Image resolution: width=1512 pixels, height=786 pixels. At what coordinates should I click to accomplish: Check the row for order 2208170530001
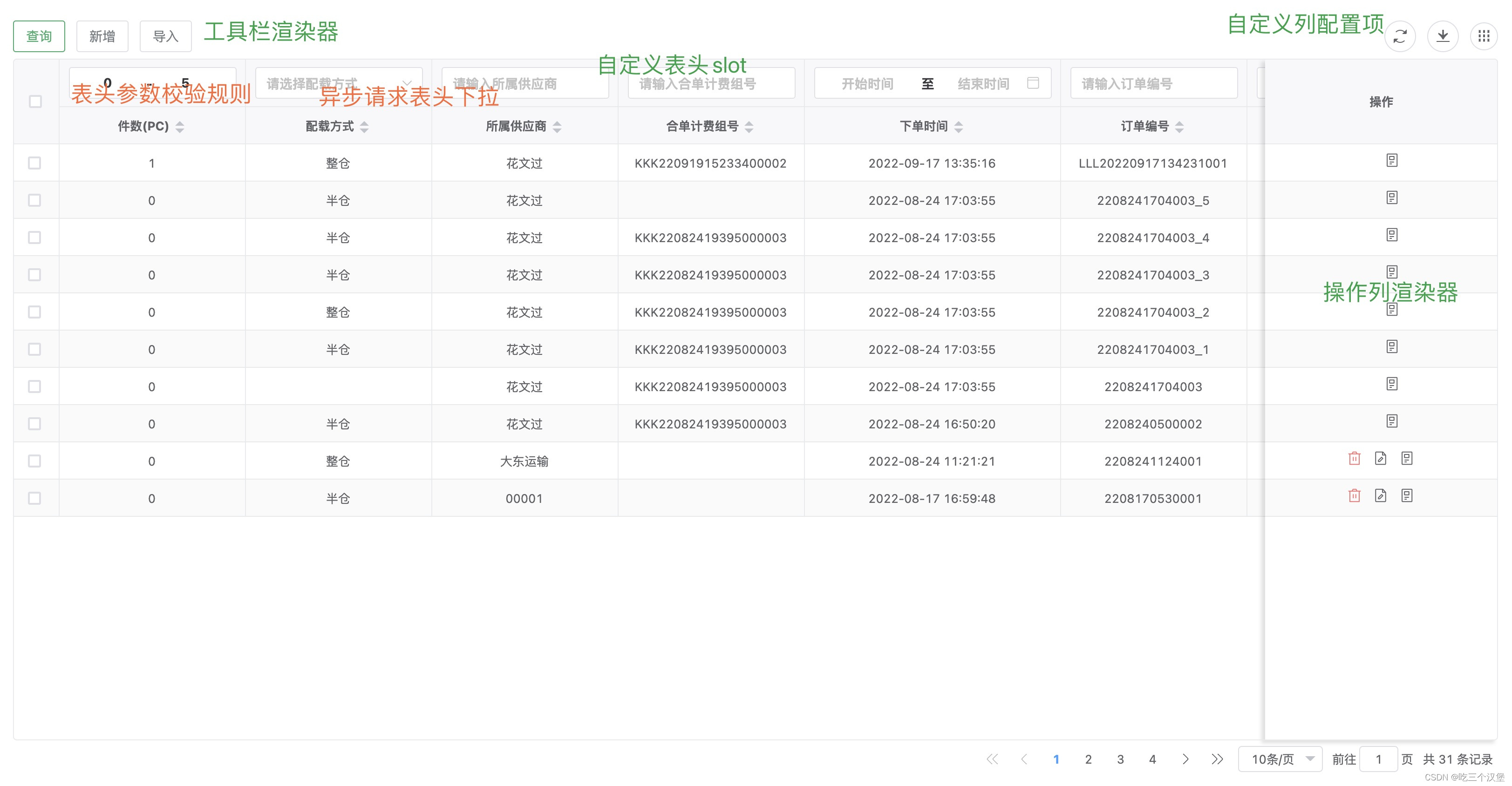pos(34,499)
